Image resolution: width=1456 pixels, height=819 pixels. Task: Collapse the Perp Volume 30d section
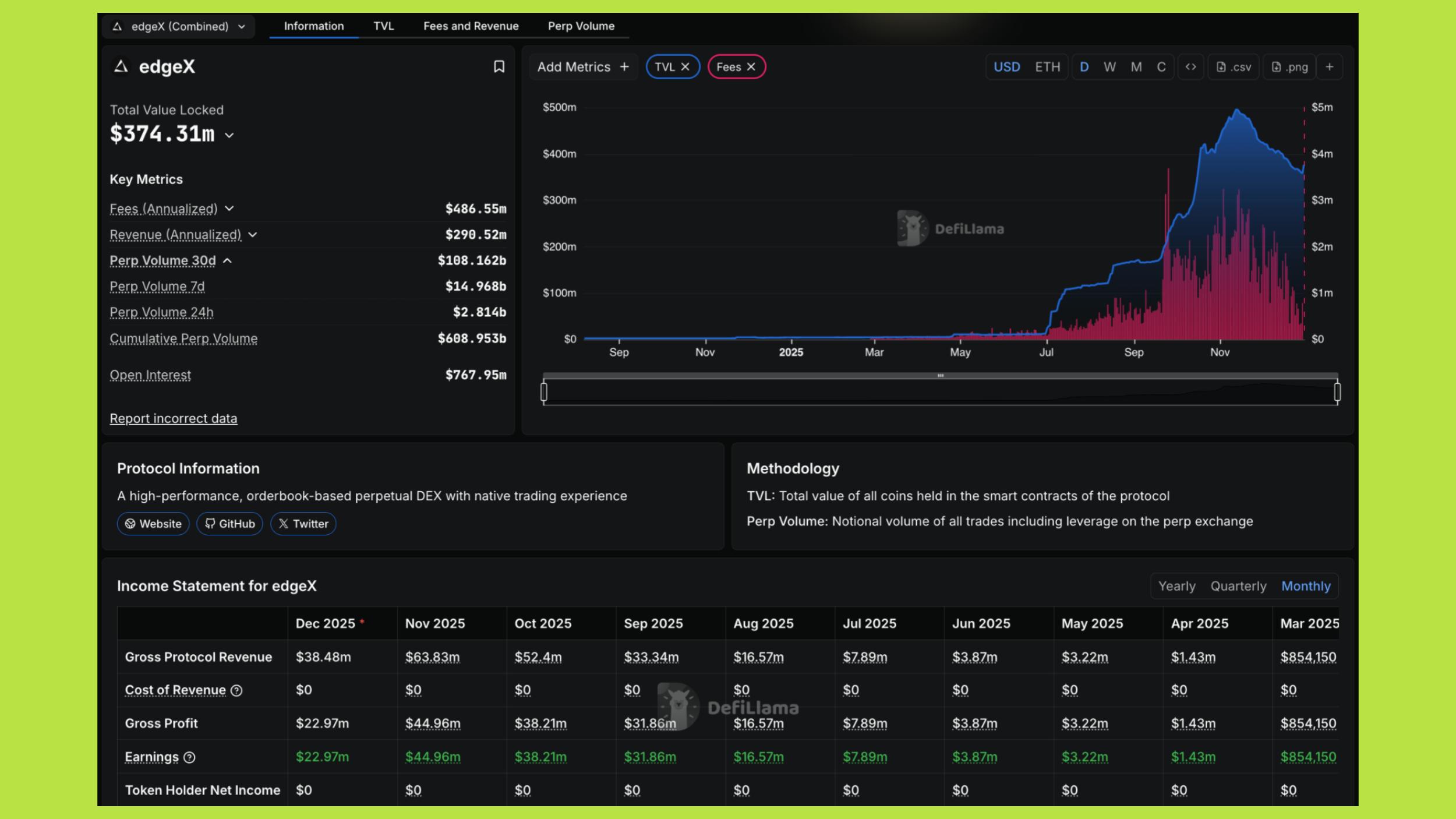[x=228, y=261]
